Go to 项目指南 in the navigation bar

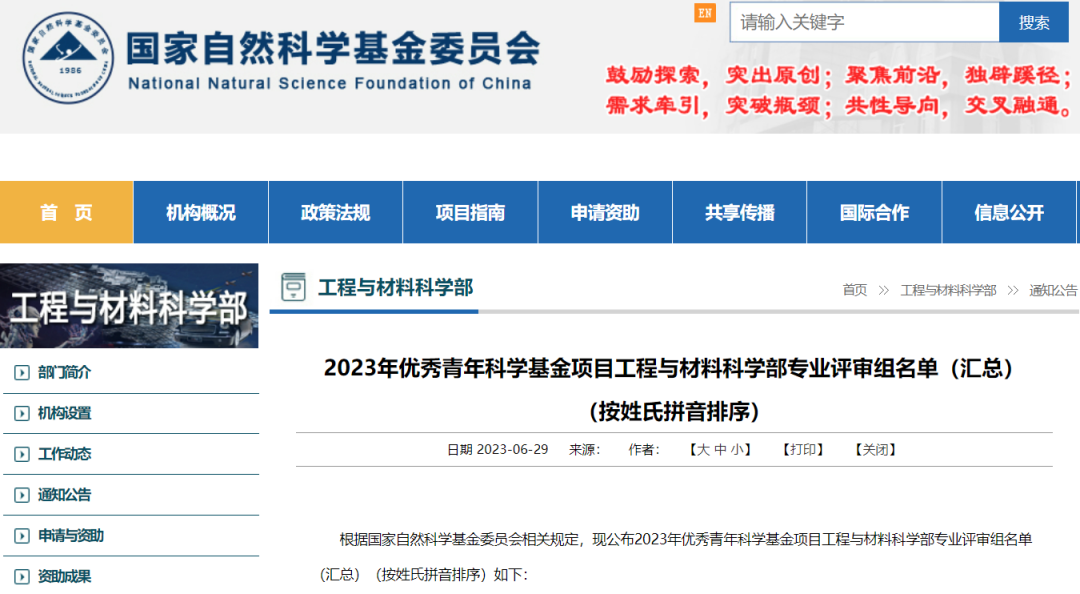470,212
